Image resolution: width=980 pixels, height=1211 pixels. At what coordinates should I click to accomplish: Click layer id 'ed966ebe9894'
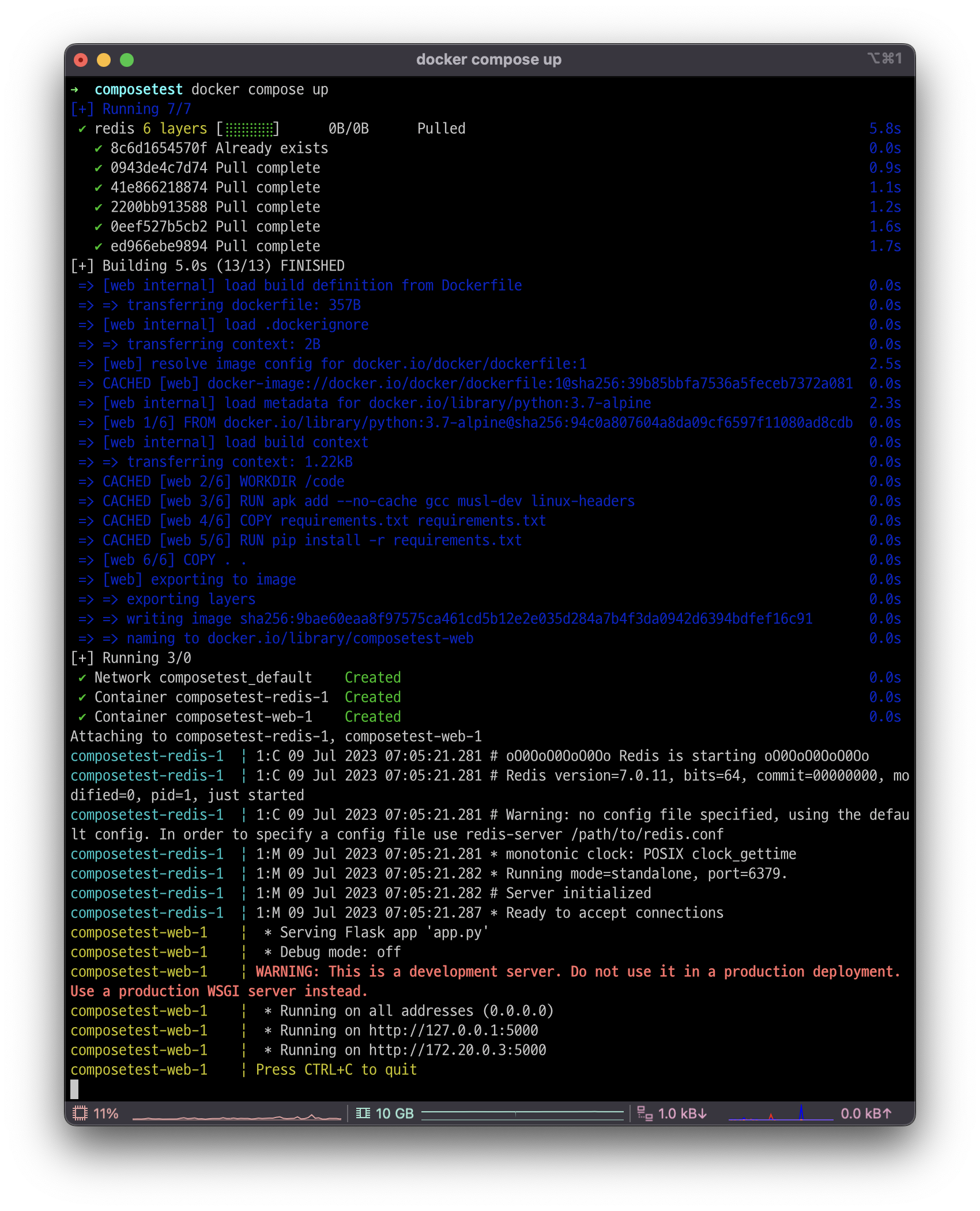(159, 246)
